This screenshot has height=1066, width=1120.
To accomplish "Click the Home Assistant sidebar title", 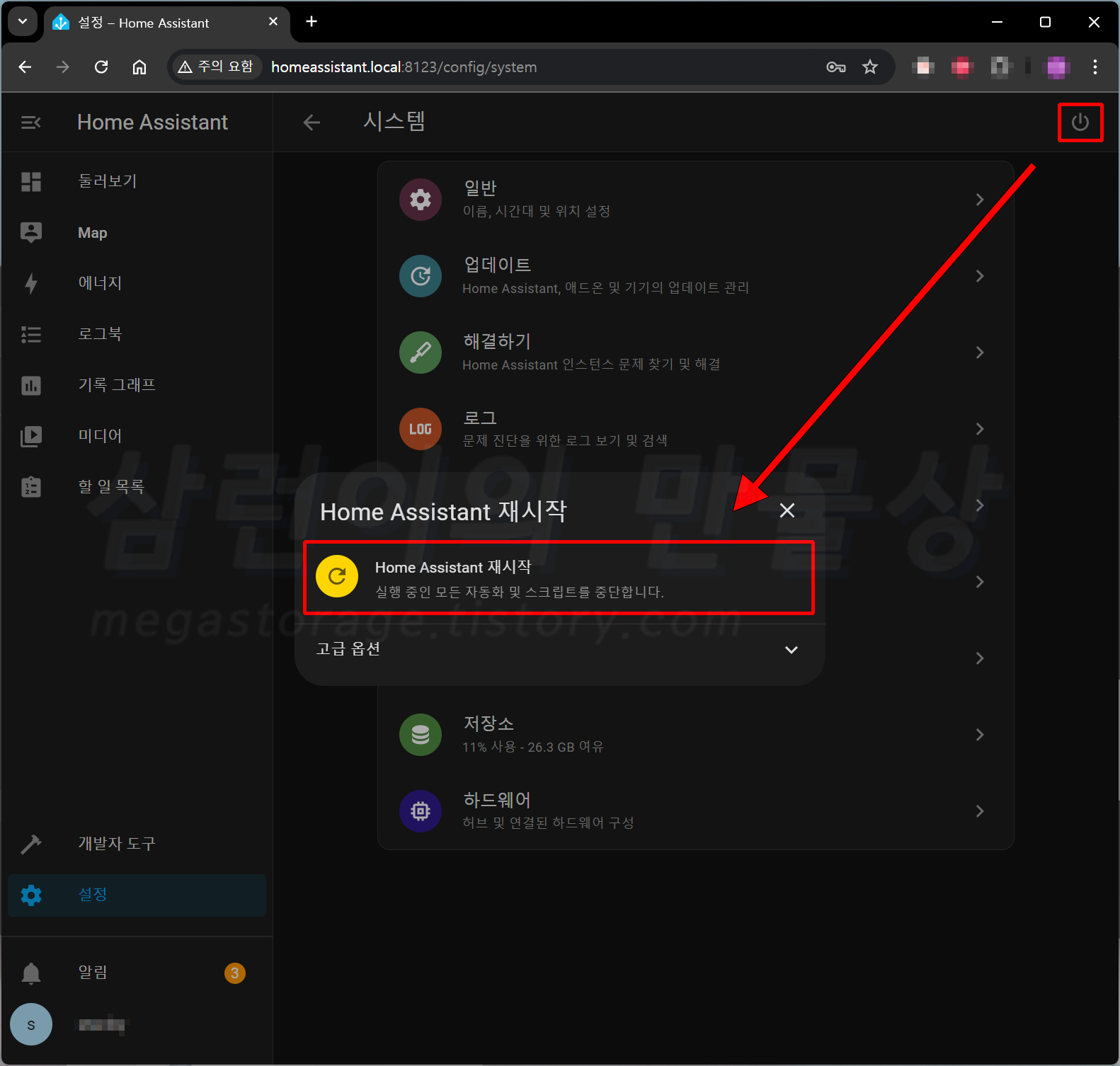I will pos(152,122).
